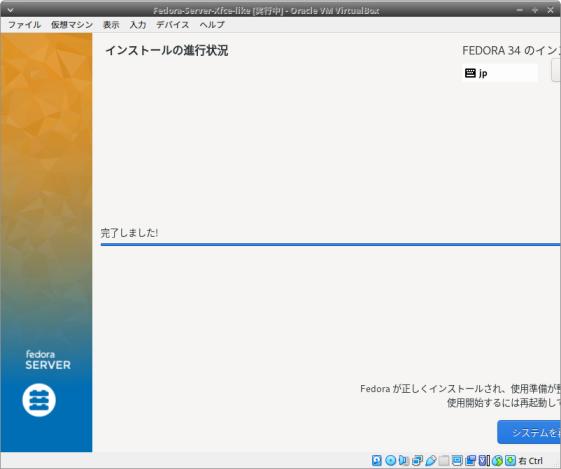Click the optical drive status icon

coord(391,460)
